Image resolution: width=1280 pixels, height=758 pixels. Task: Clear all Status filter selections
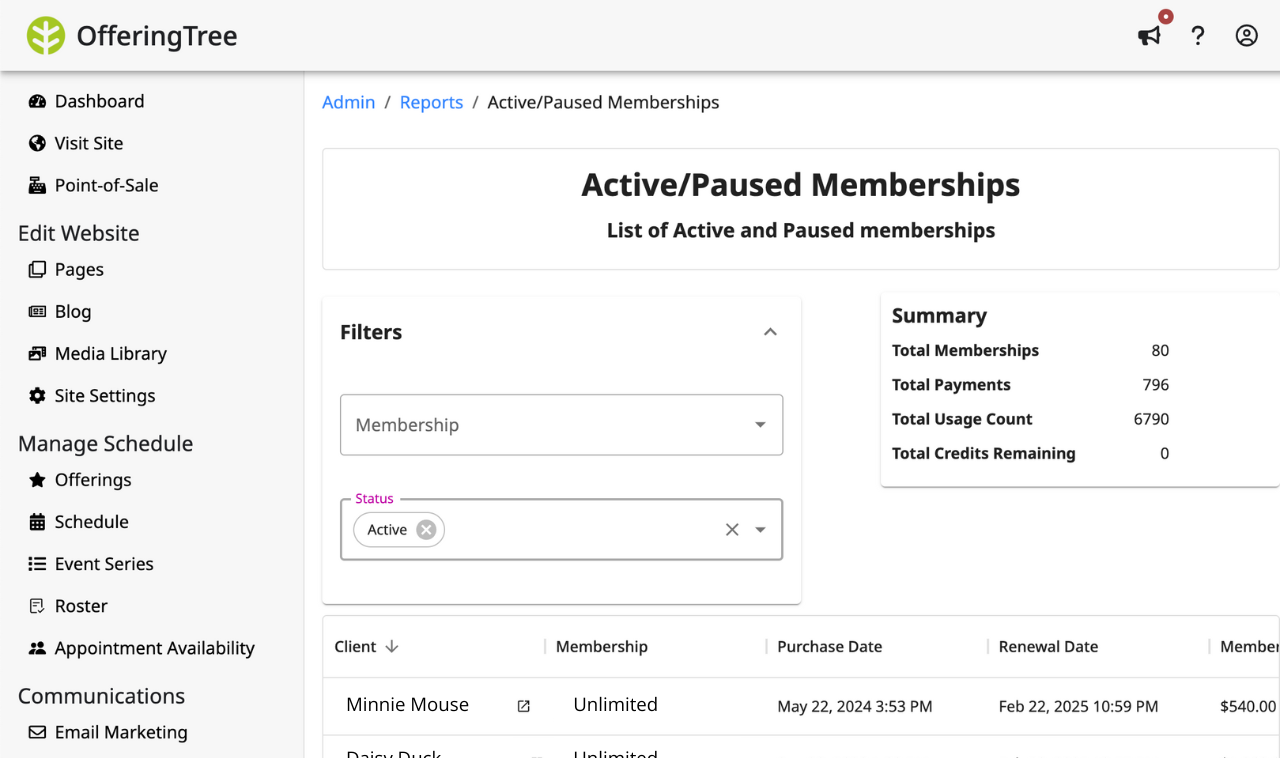tap(732, 530)
